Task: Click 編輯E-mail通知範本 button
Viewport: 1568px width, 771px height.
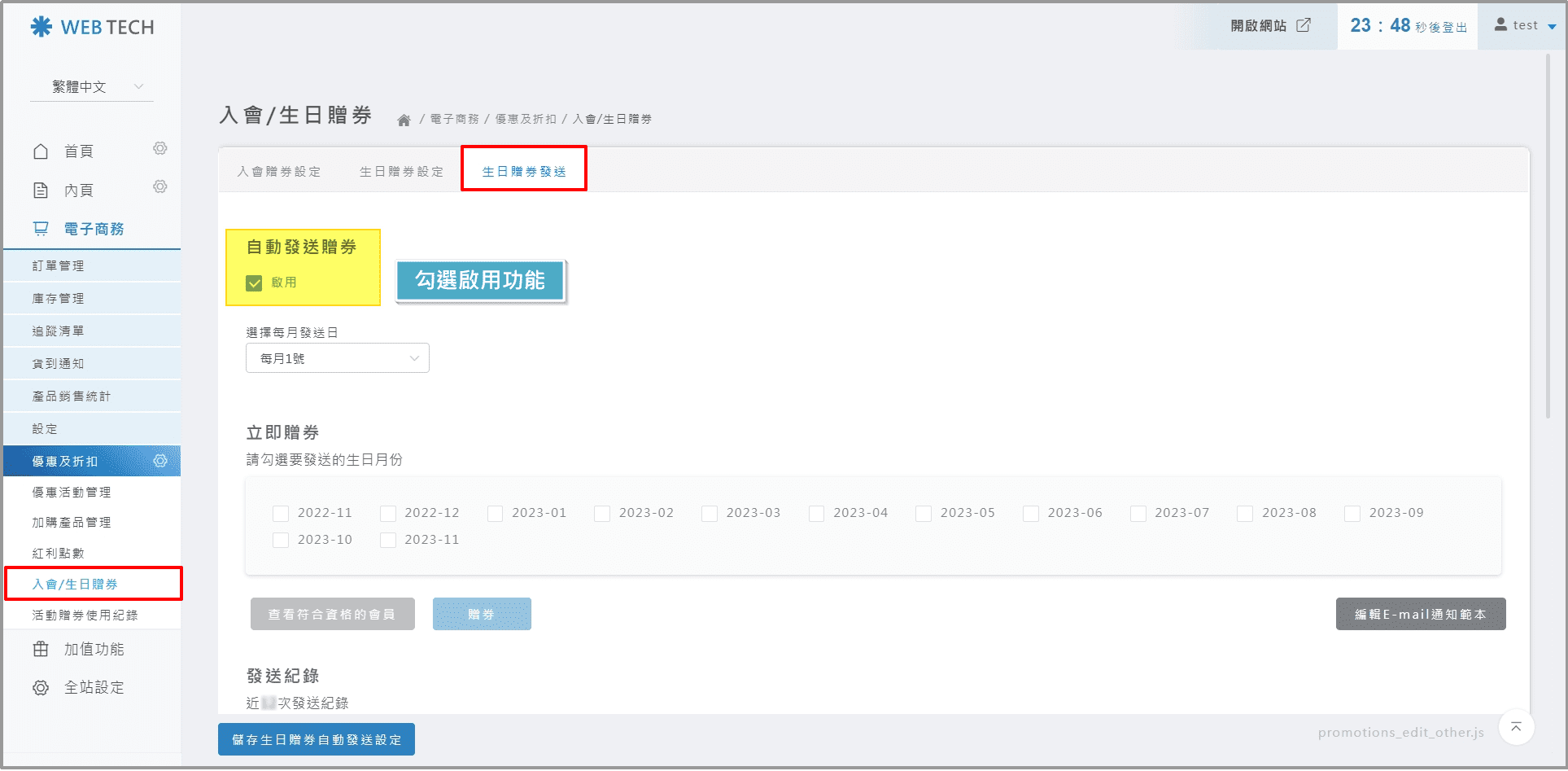Action: click(x=1420, y=614)
